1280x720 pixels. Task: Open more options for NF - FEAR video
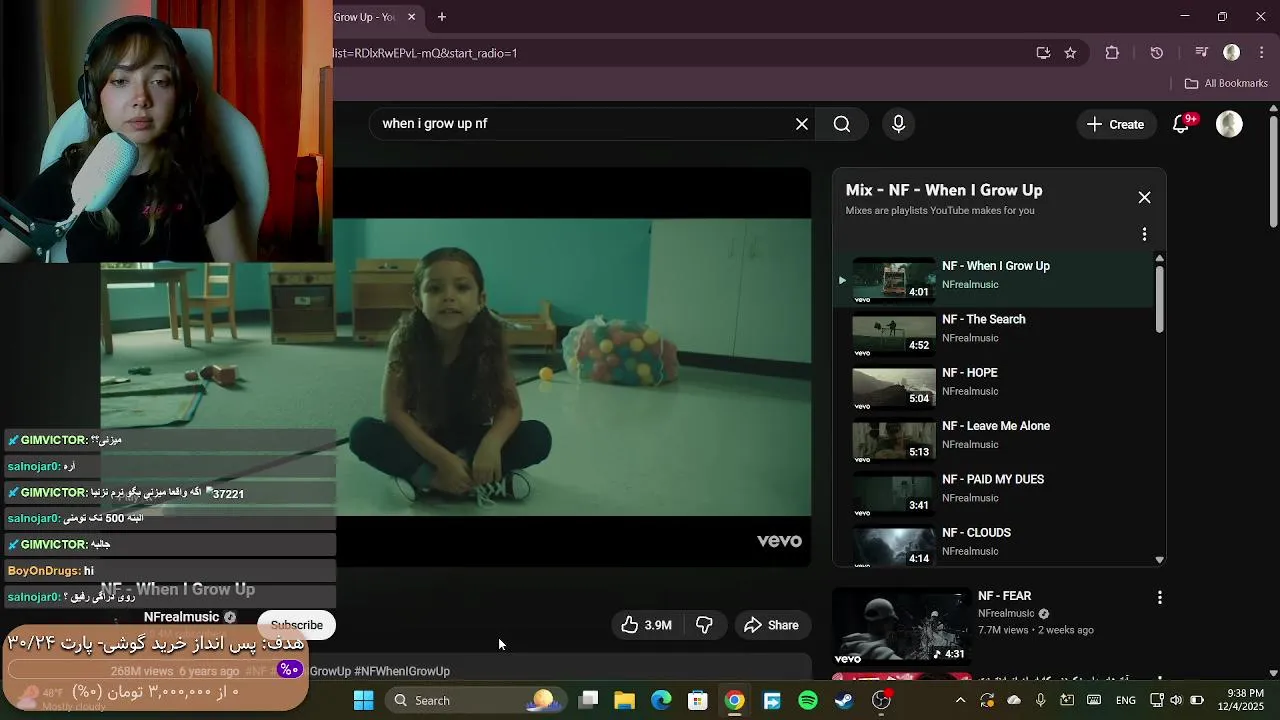pyautogui.click(x=1159, y=598)
